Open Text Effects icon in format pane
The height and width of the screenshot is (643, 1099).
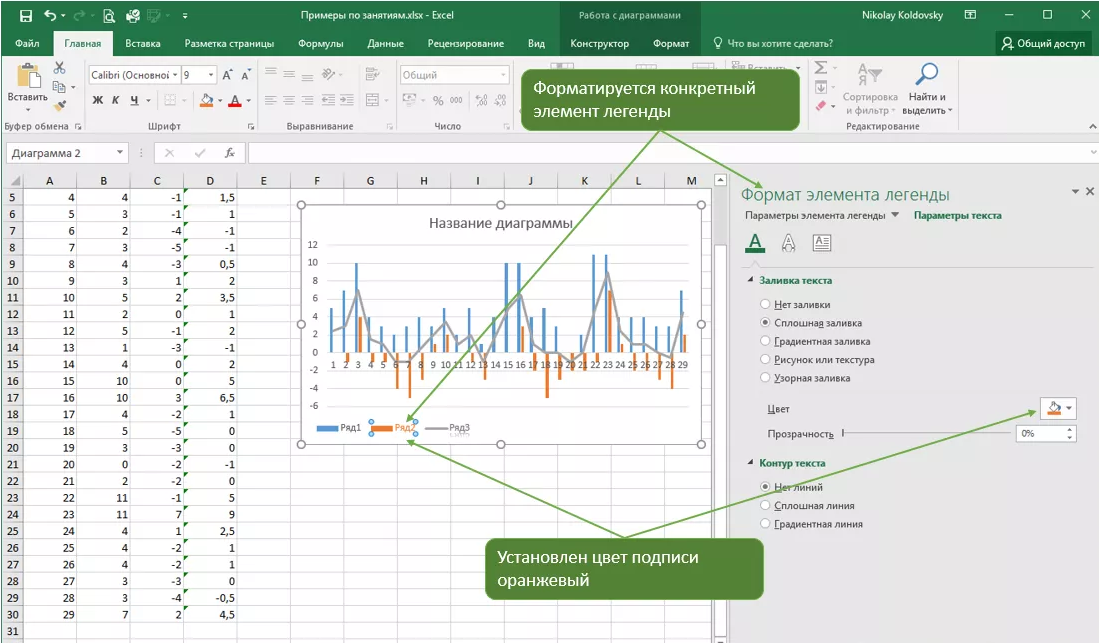tap(789, 243)
